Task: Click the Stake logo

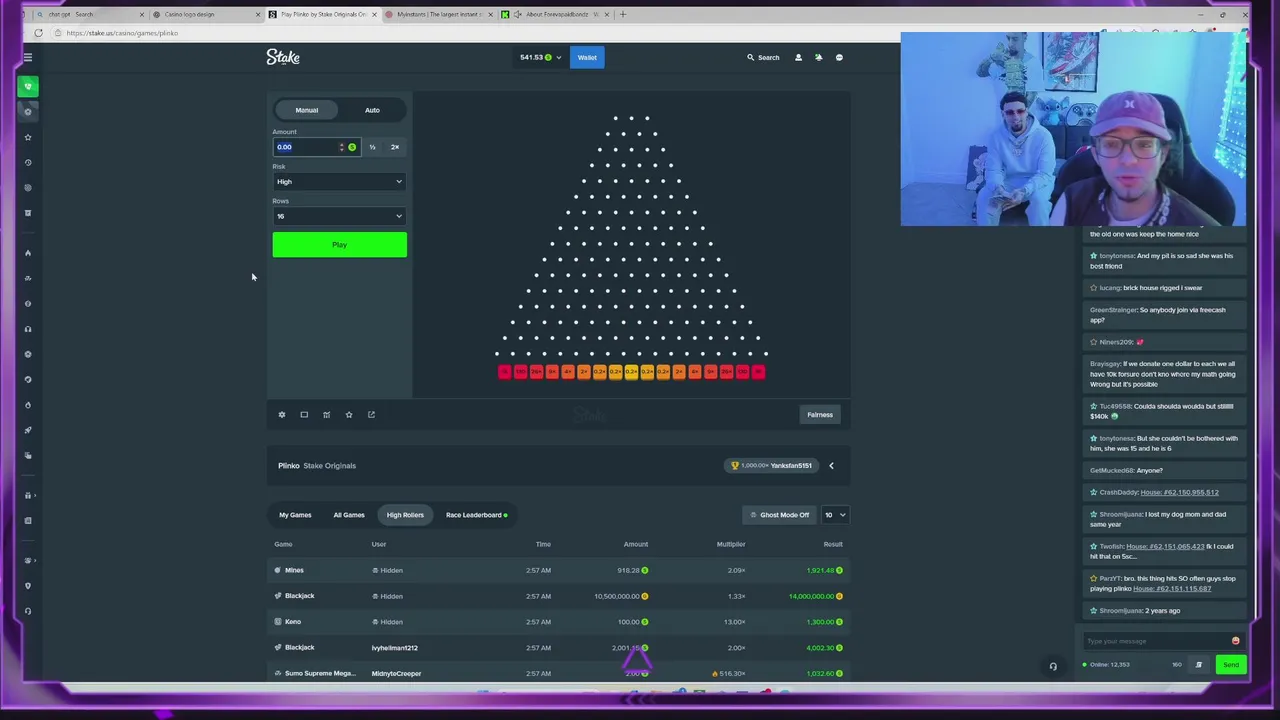Action: pos(283,57)
